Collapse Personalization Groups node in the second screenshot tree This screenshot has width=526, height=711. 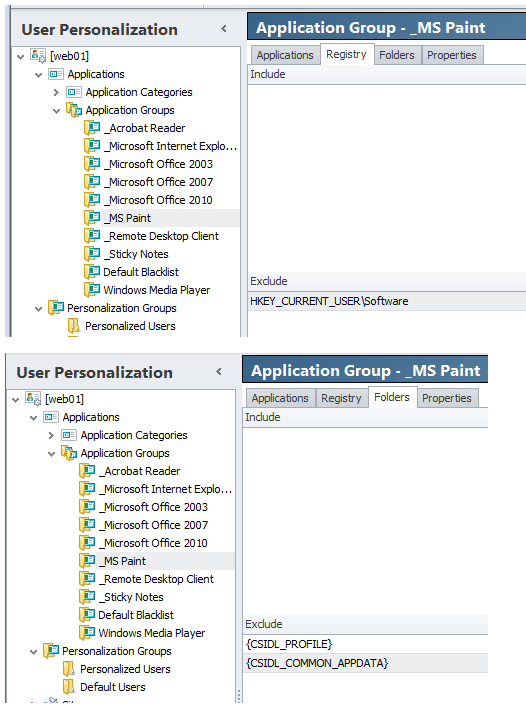pyautogui.click(x=33, y=652)
